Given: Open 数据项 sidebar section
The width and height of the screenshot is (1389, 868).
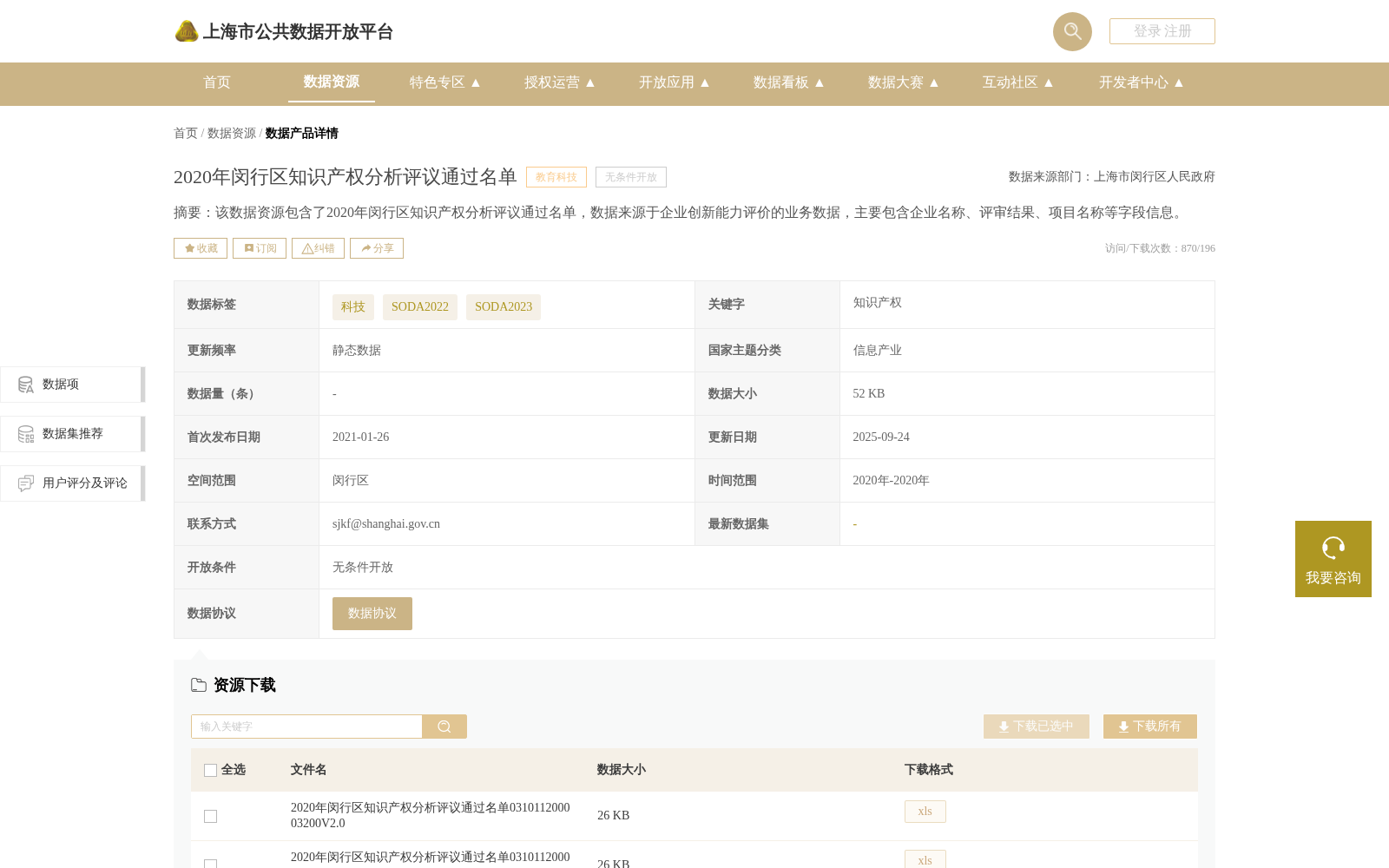Looking at the screenshot, I should (72, 385).
